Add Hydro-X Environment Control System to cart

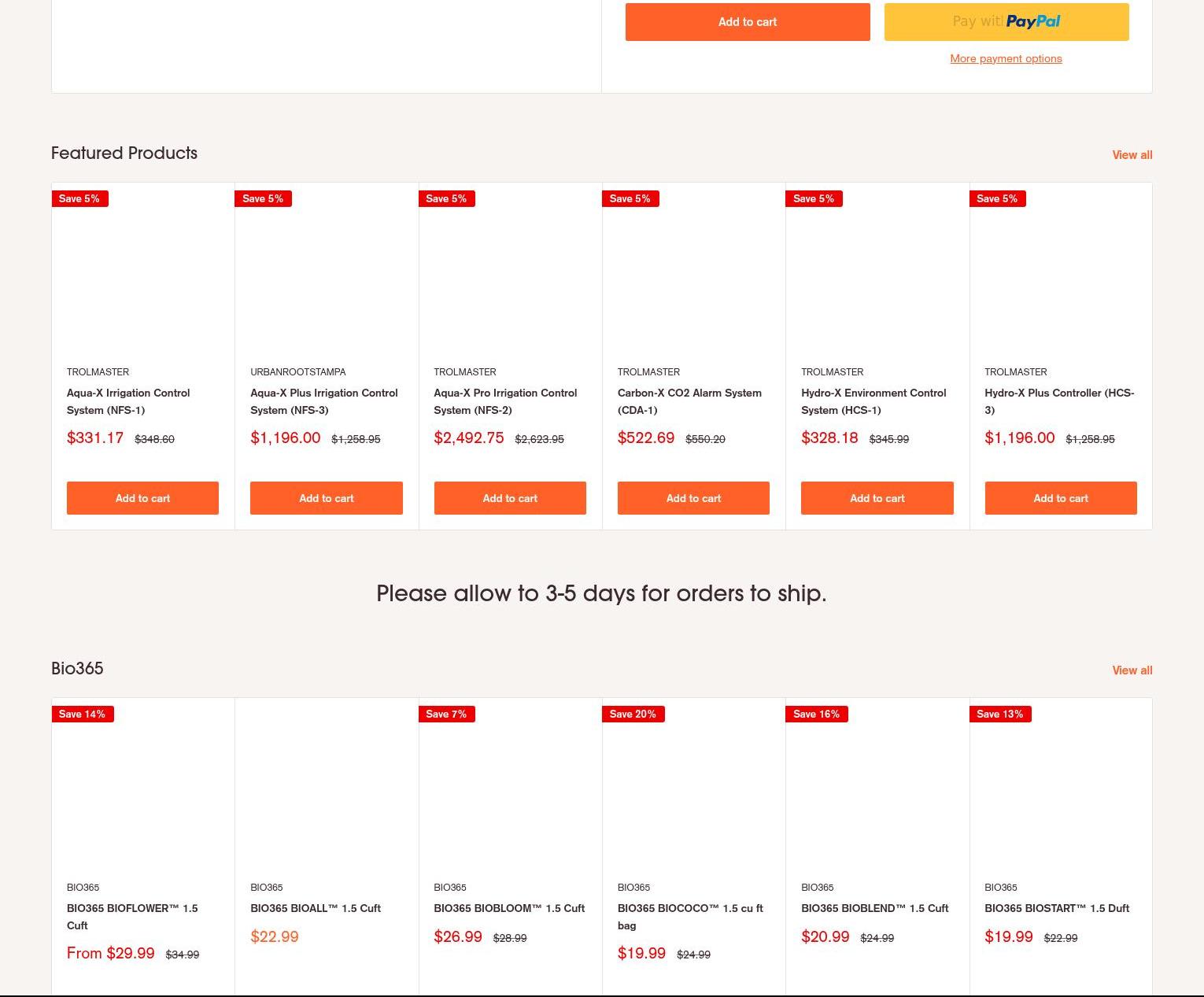877,498
